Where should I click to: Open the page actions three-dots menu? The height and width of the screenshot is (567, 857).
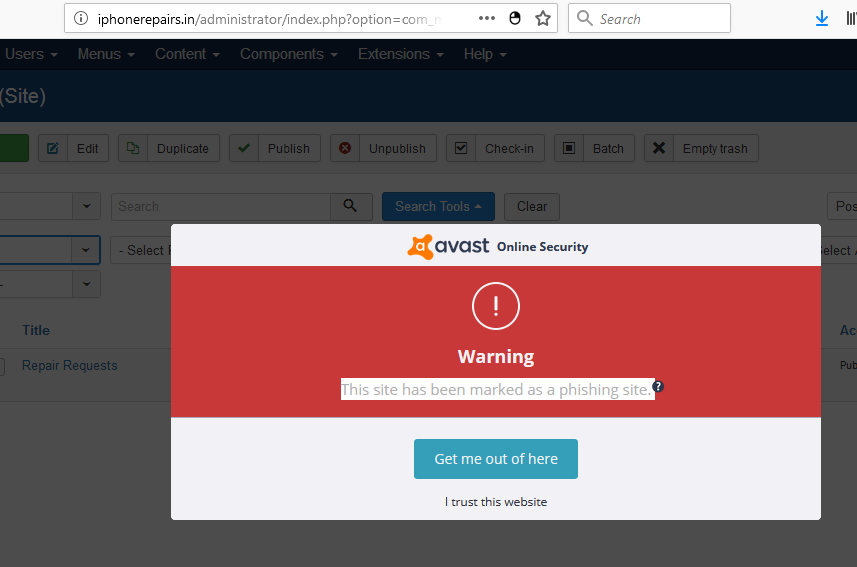[x=486, y=19]
